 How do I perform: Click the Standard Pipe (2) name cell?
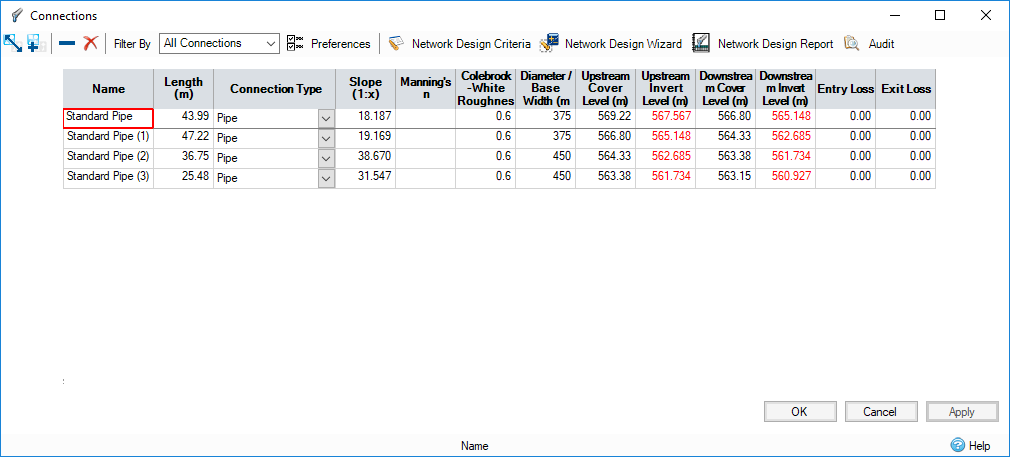click(108, 158)
